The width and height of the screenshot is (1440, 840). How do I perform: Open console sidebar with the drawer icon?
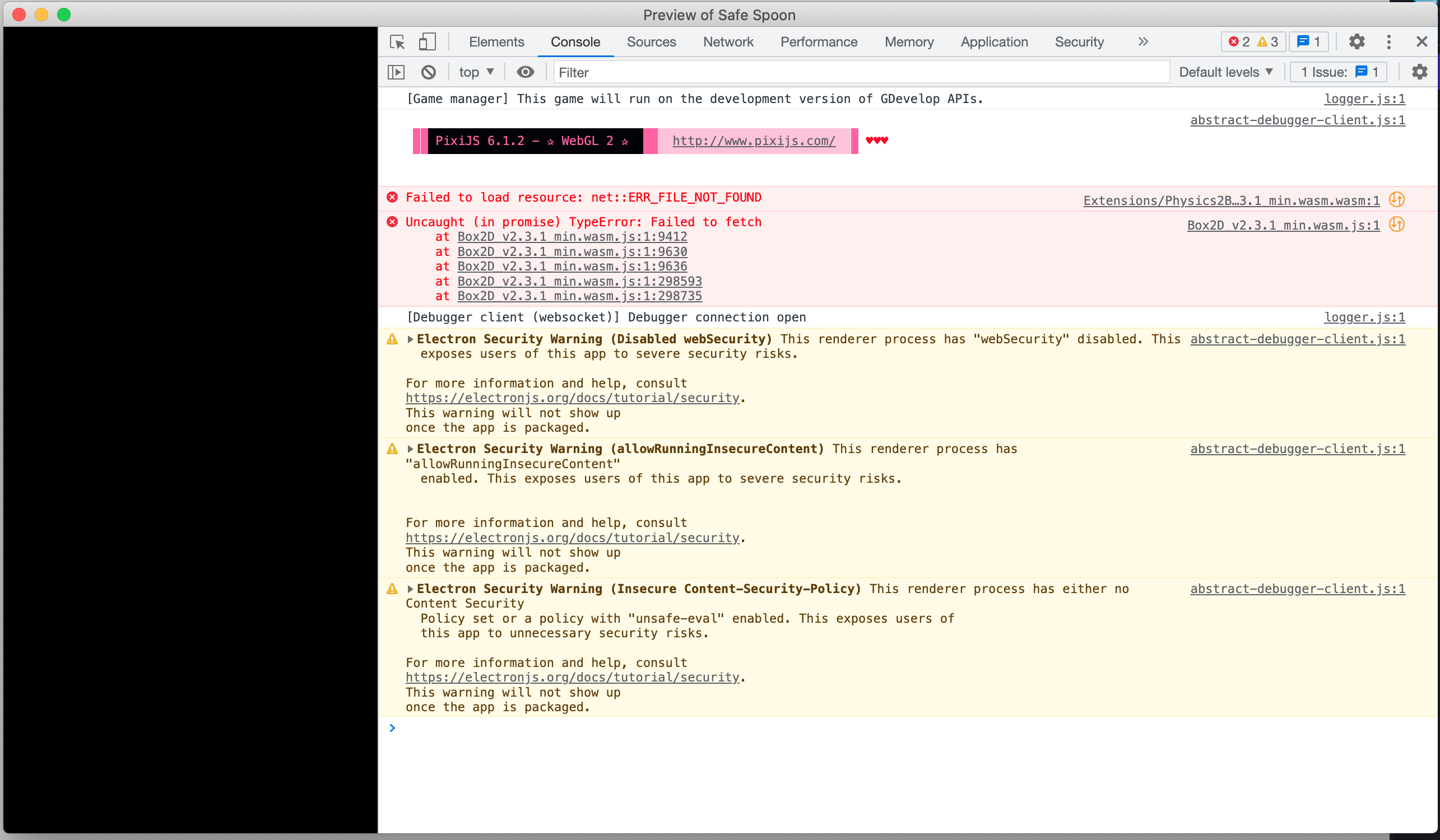coord(397,72)
